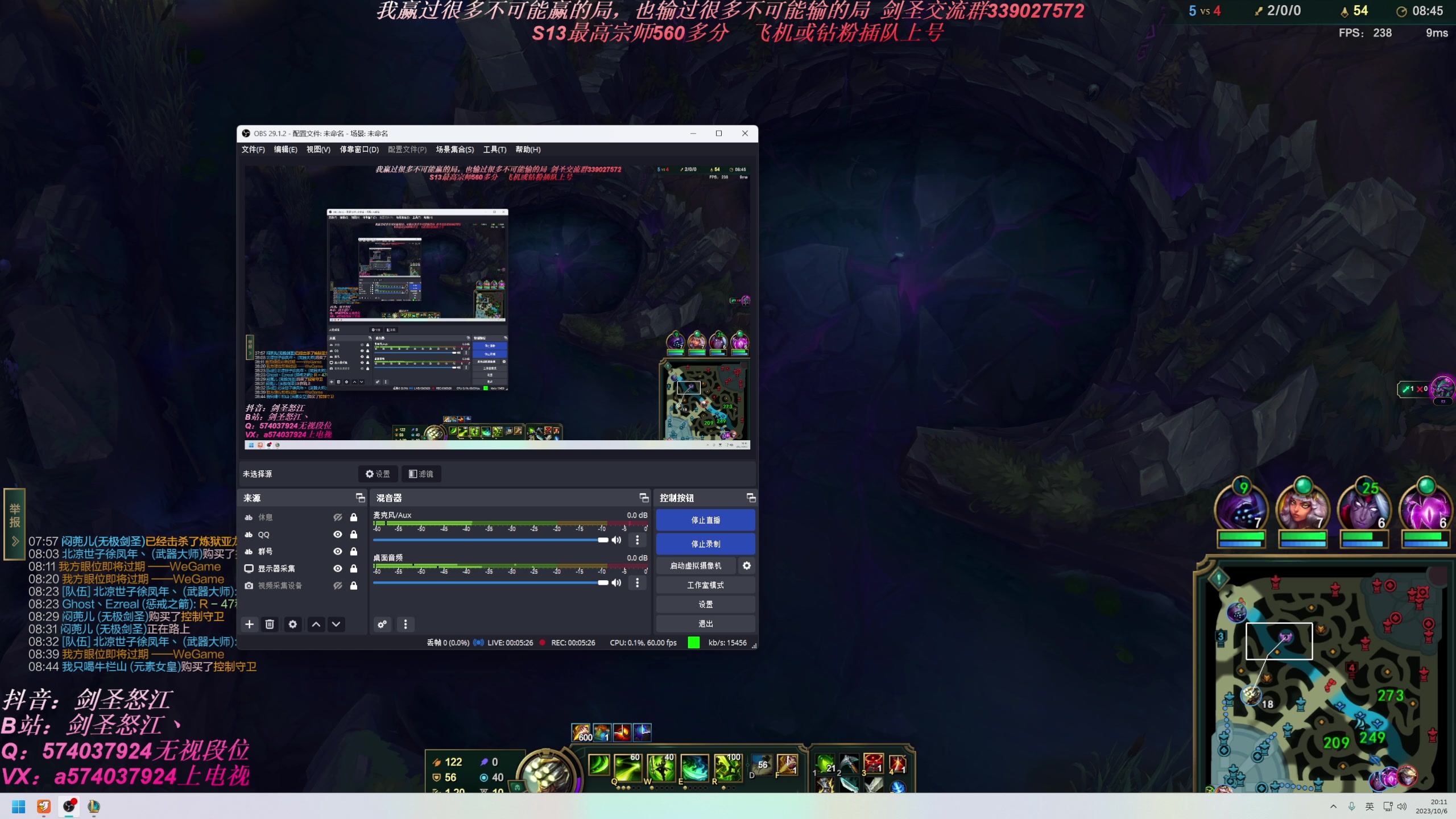
Task: Unlock the 显示器采集 source via its lock icon
Action: pos(354,568)
